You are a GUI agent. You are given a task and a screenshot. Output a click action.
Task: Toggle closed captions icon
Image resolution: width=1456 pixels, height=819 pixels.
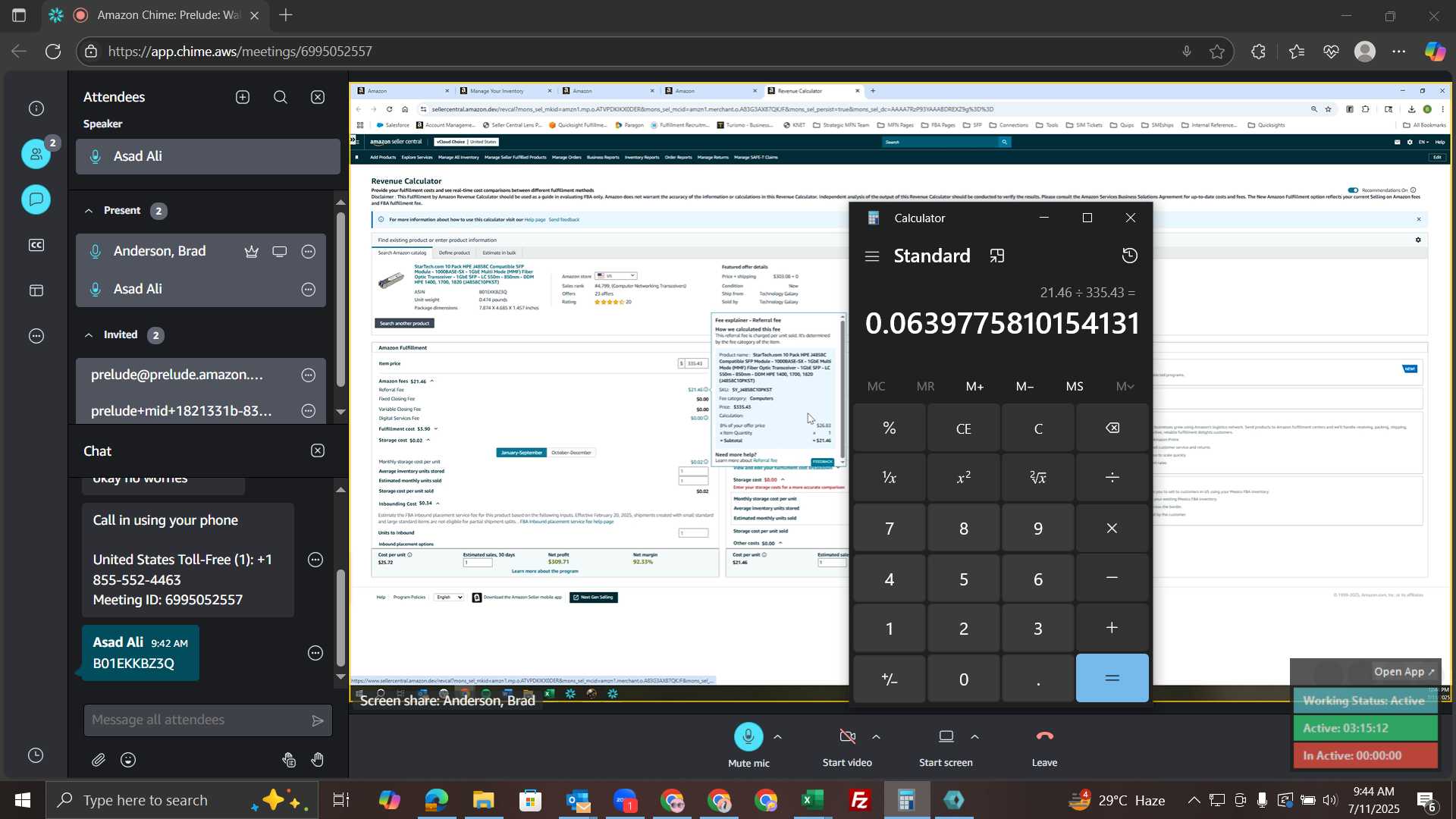tap(36, 245)
